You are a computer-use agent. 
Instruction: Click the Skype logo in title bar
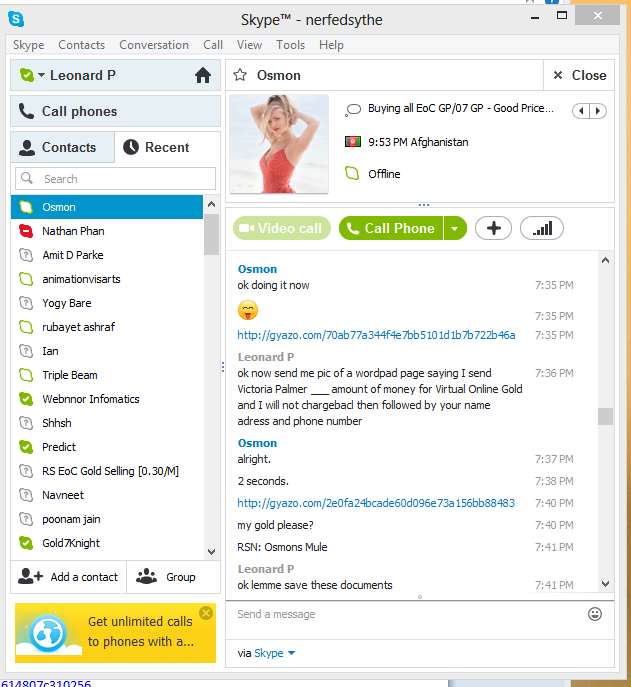[16, 19]
